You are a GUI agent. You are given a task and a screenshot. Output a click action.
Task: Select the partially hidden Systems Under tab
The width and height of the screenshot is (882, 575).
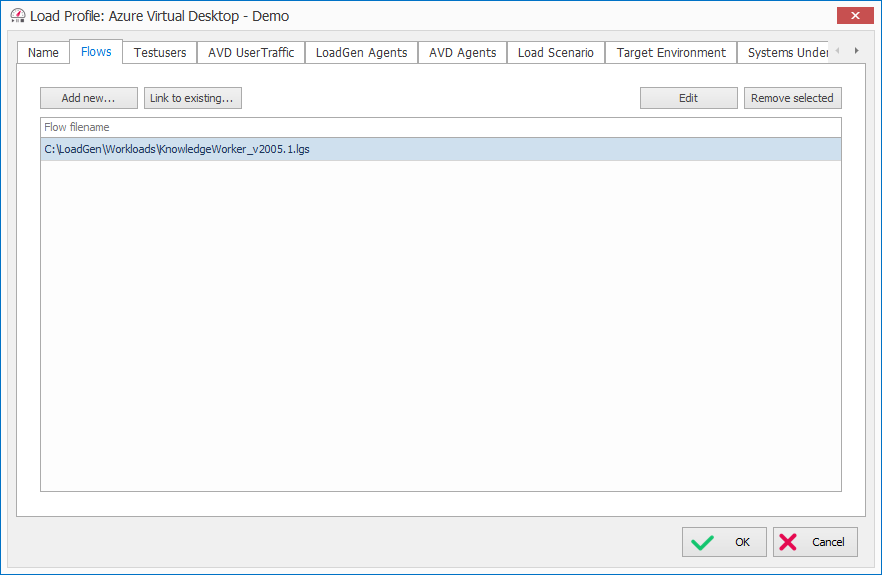click(x=786, y=53)
